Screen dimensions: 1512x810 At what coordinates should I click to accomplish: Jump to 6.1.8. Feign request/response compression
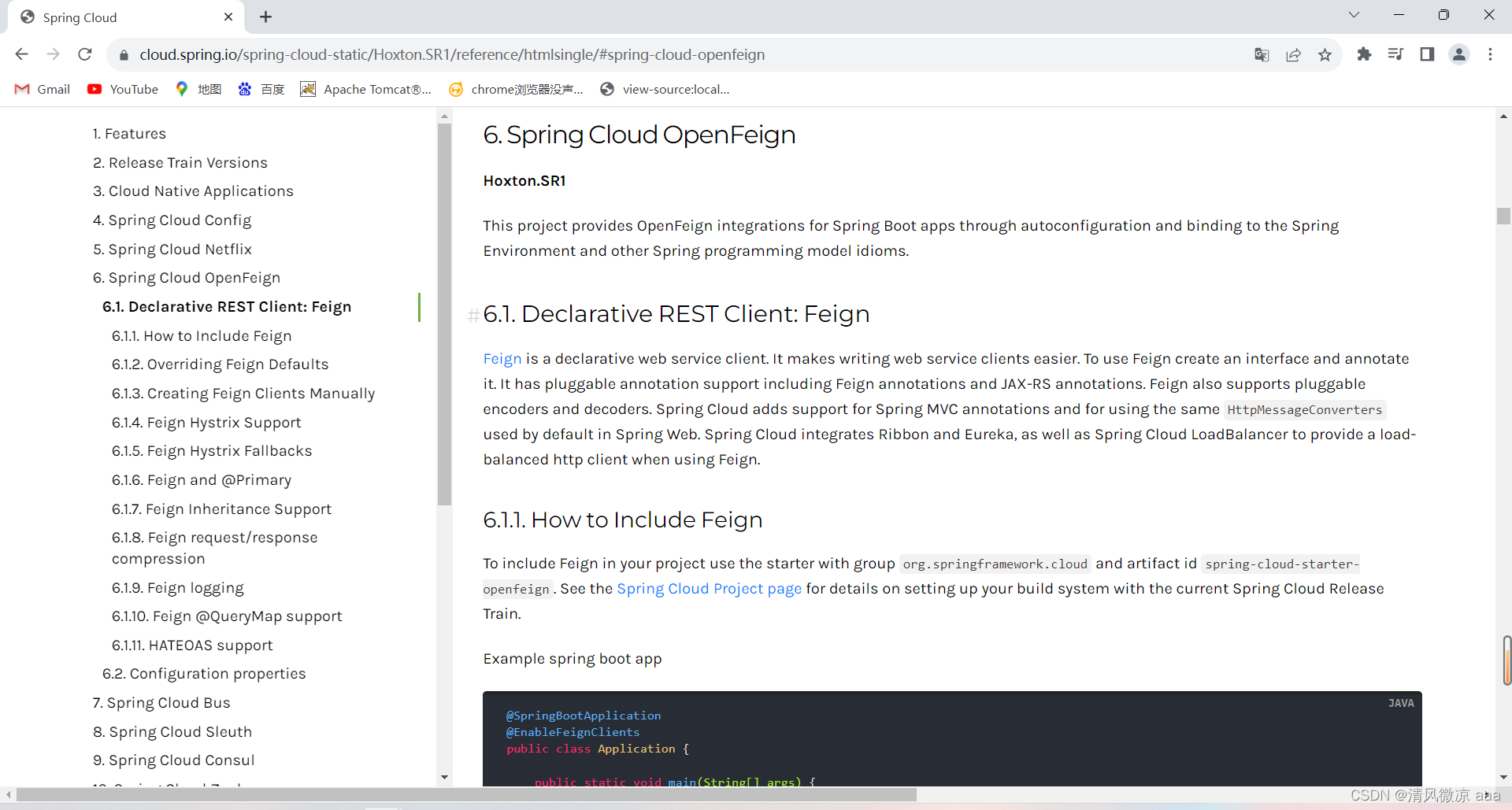pos(214,548)
